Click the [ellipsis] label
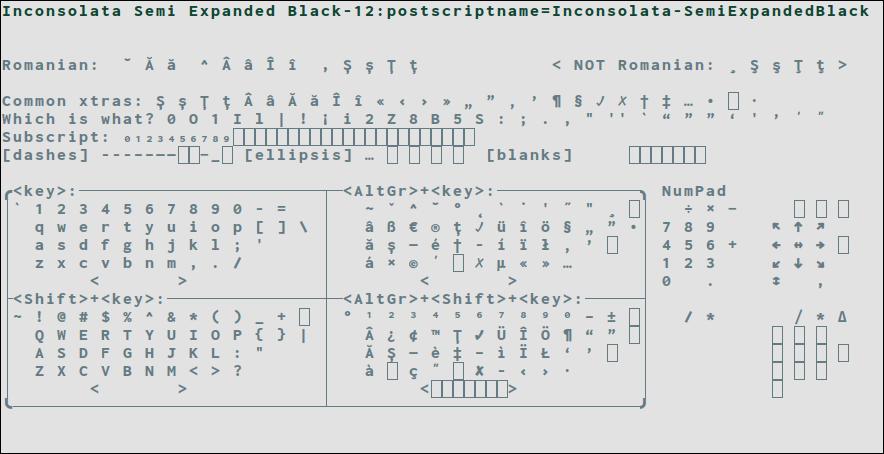The height and width of the screenshot is (454, 884). pyautogui.click(x=298, y=155)
